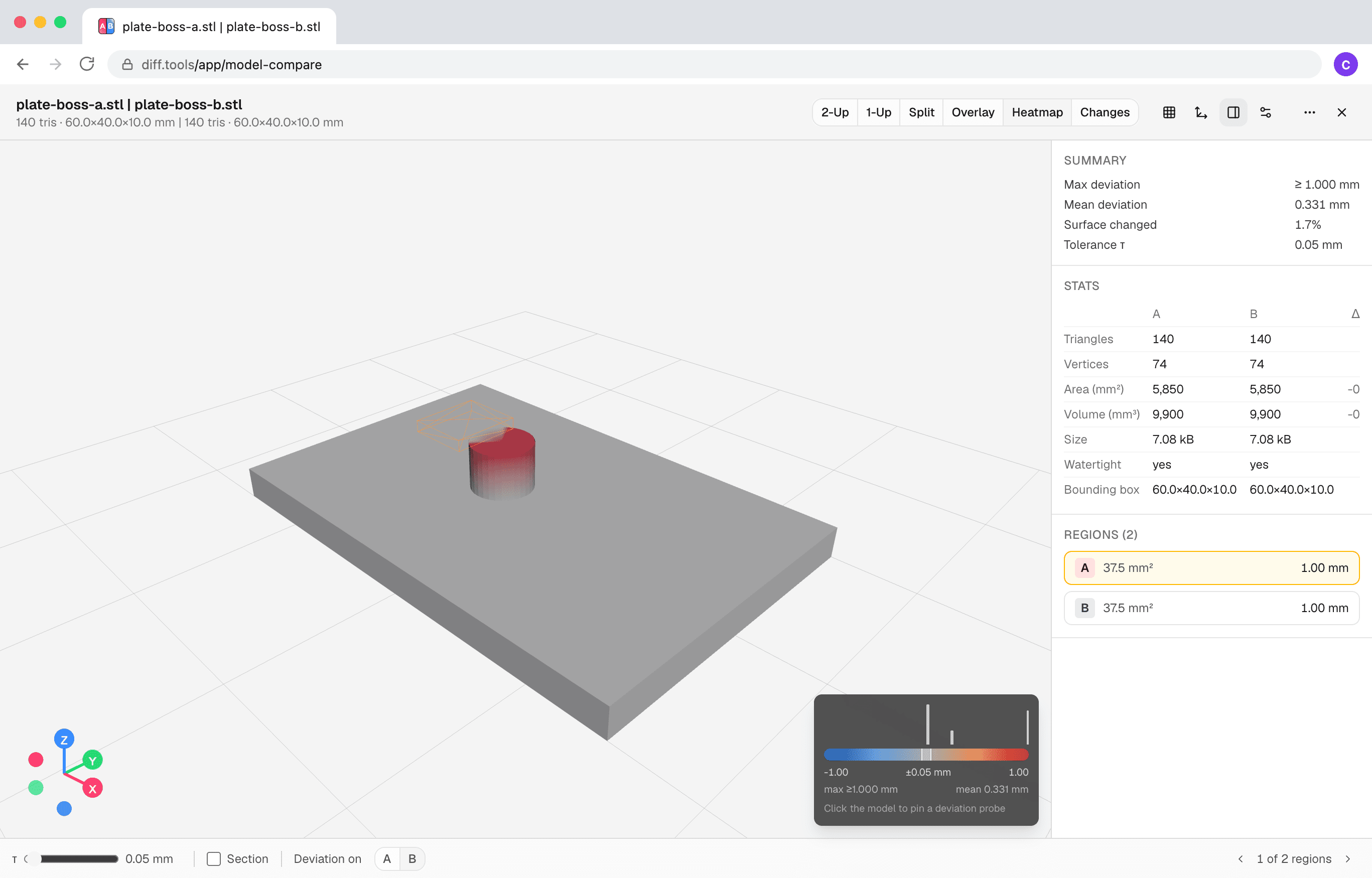Snap view to negative Z axis dot
1372x878 pixels.
tap(64, 808)
